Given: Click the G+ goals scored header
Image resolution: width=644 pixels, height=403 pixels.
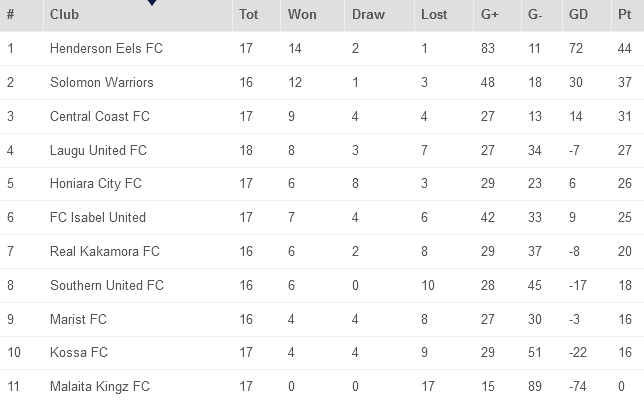Looking at the screenshot, I should pyautogui.click(x=490, y=15).
